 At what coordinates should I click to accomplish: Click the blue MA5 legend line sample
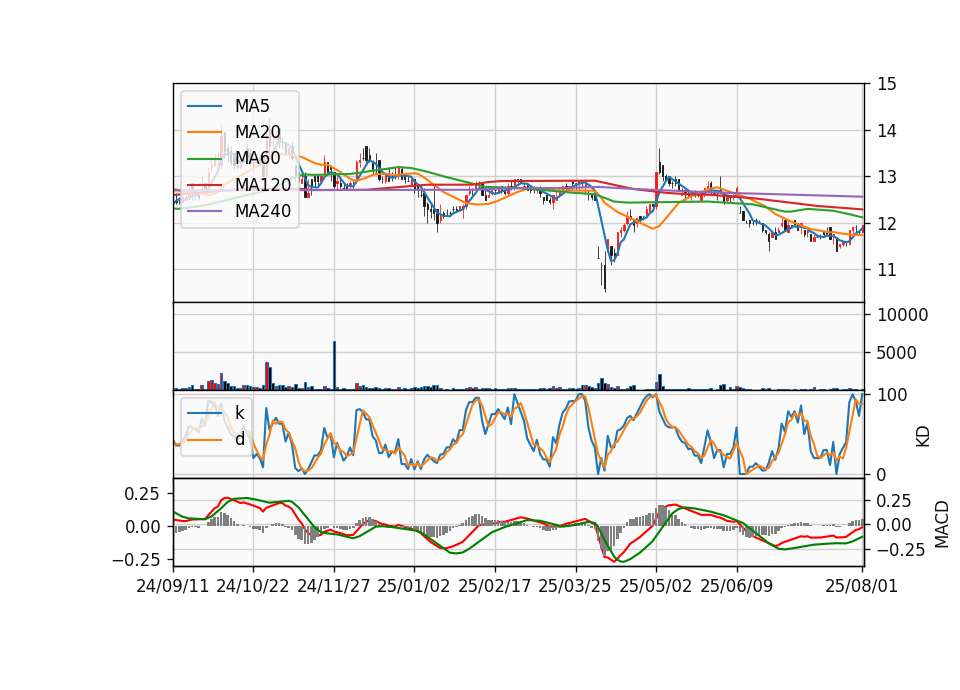coord(204,106)
